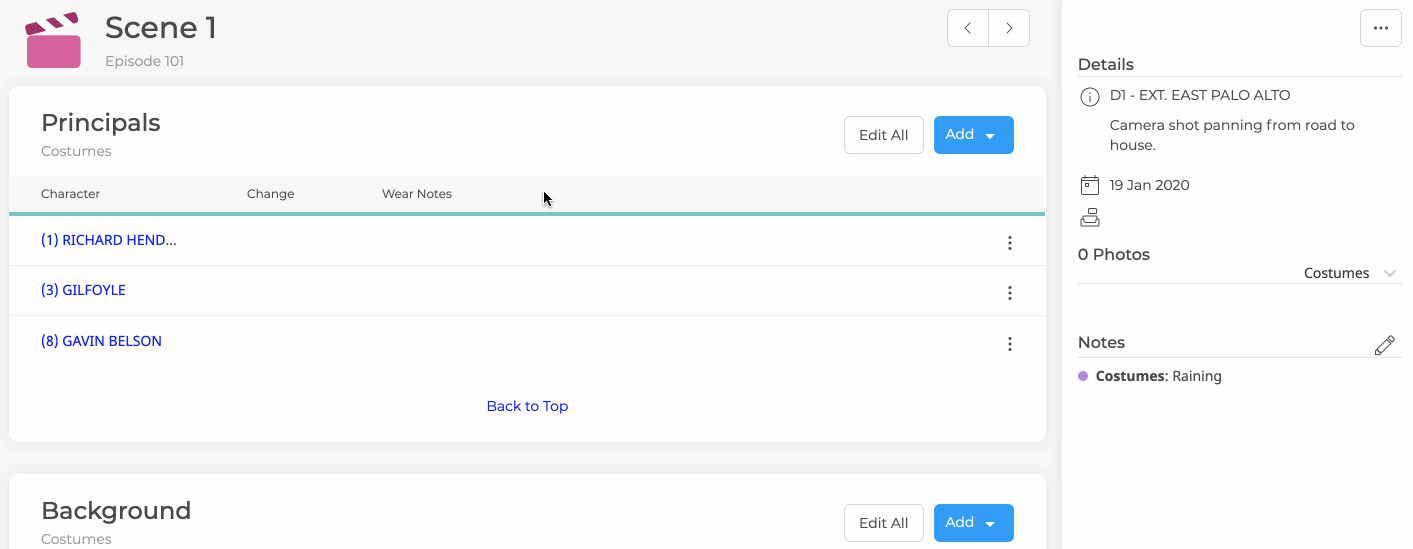Open row menu for Richard Hendricks

[x=1010, y=243]
